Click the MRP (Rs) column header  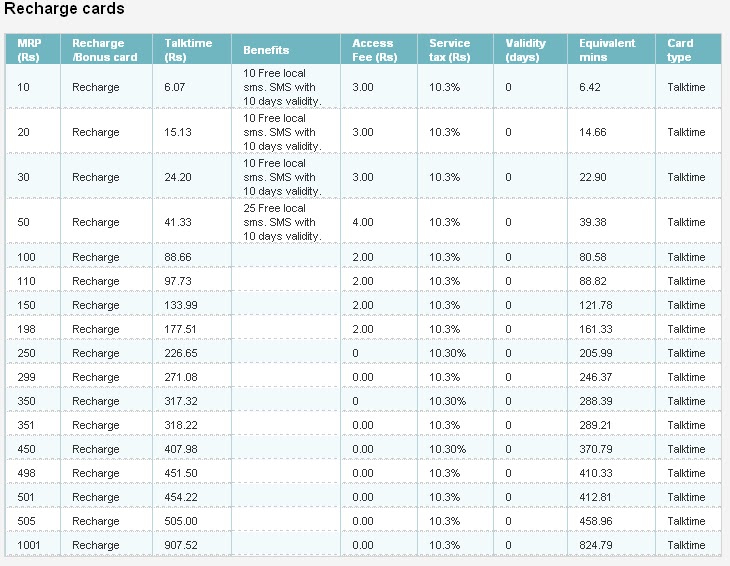coord(29,50)
